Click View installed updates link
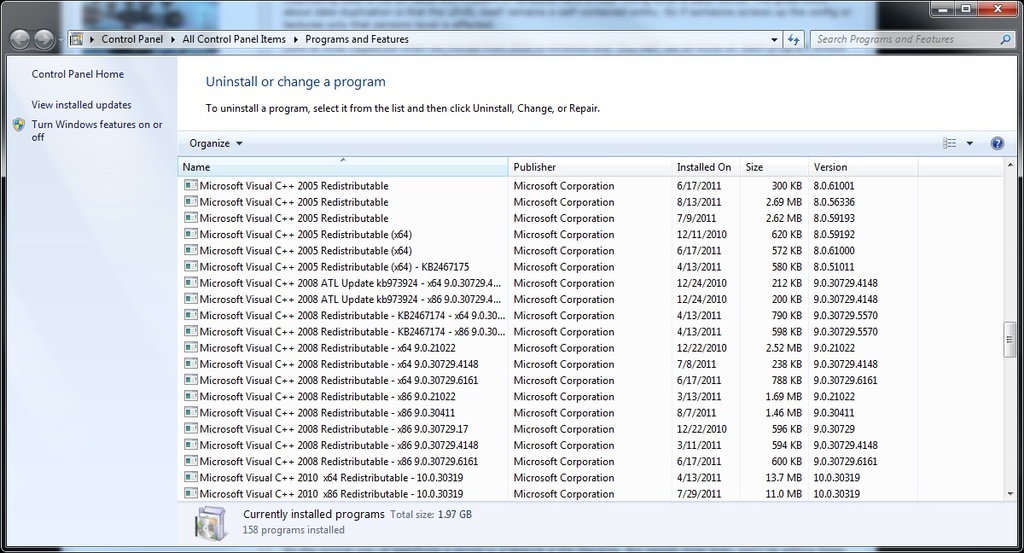The height and width of the screenshot is (553, 1024). [x=81, y=105]
